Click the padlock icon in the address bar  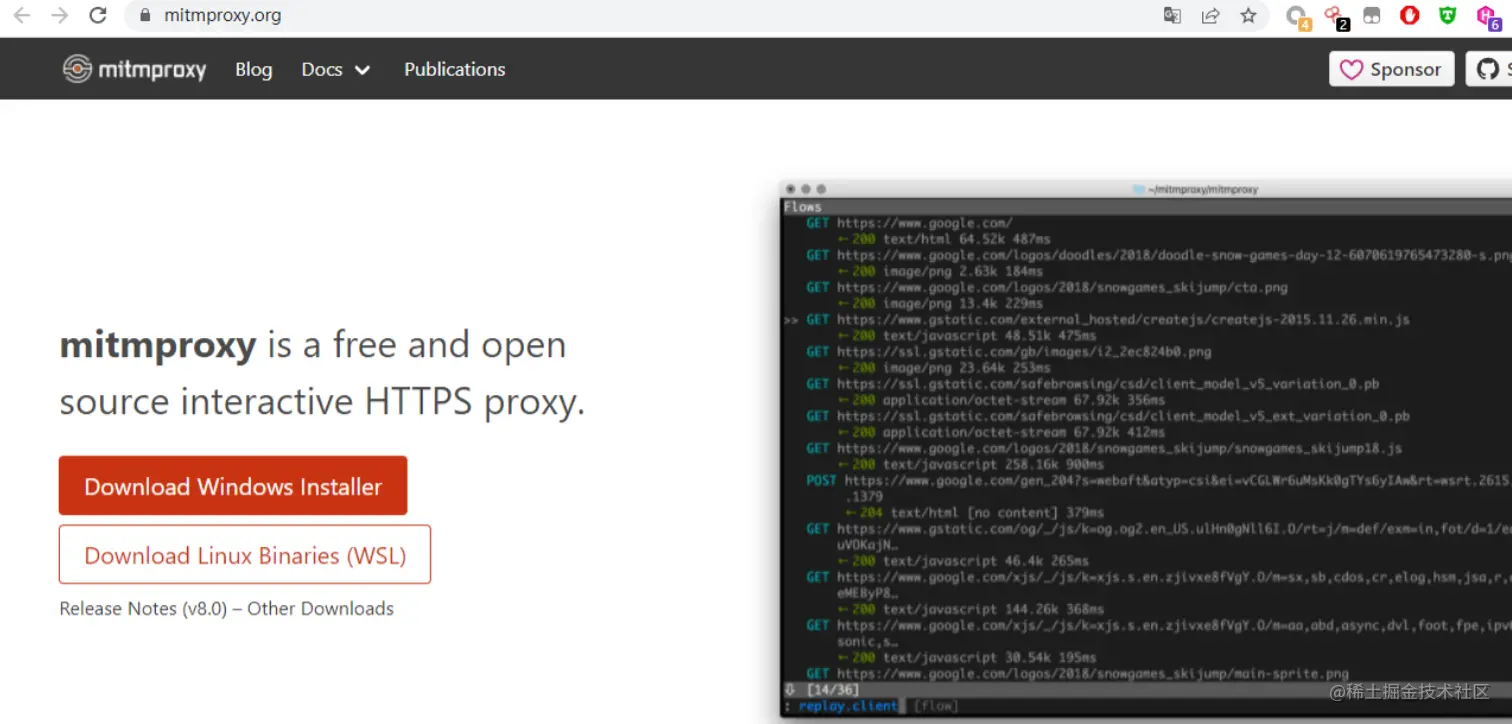tap(145, 16)
